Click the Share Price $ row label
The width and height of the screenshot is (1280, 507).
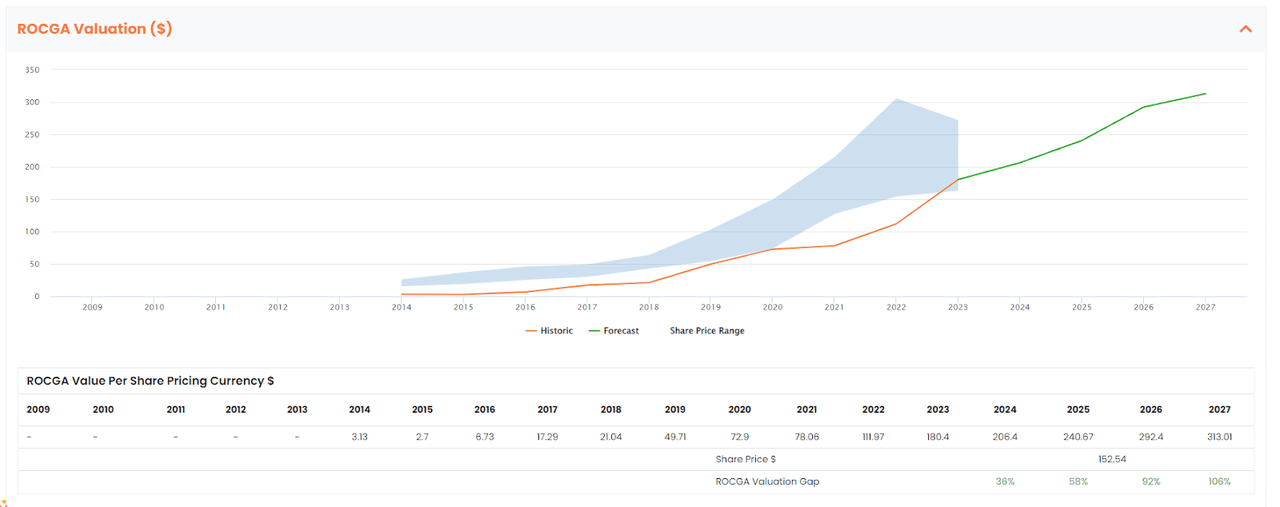pyautogui.click(x=746, y=459)
